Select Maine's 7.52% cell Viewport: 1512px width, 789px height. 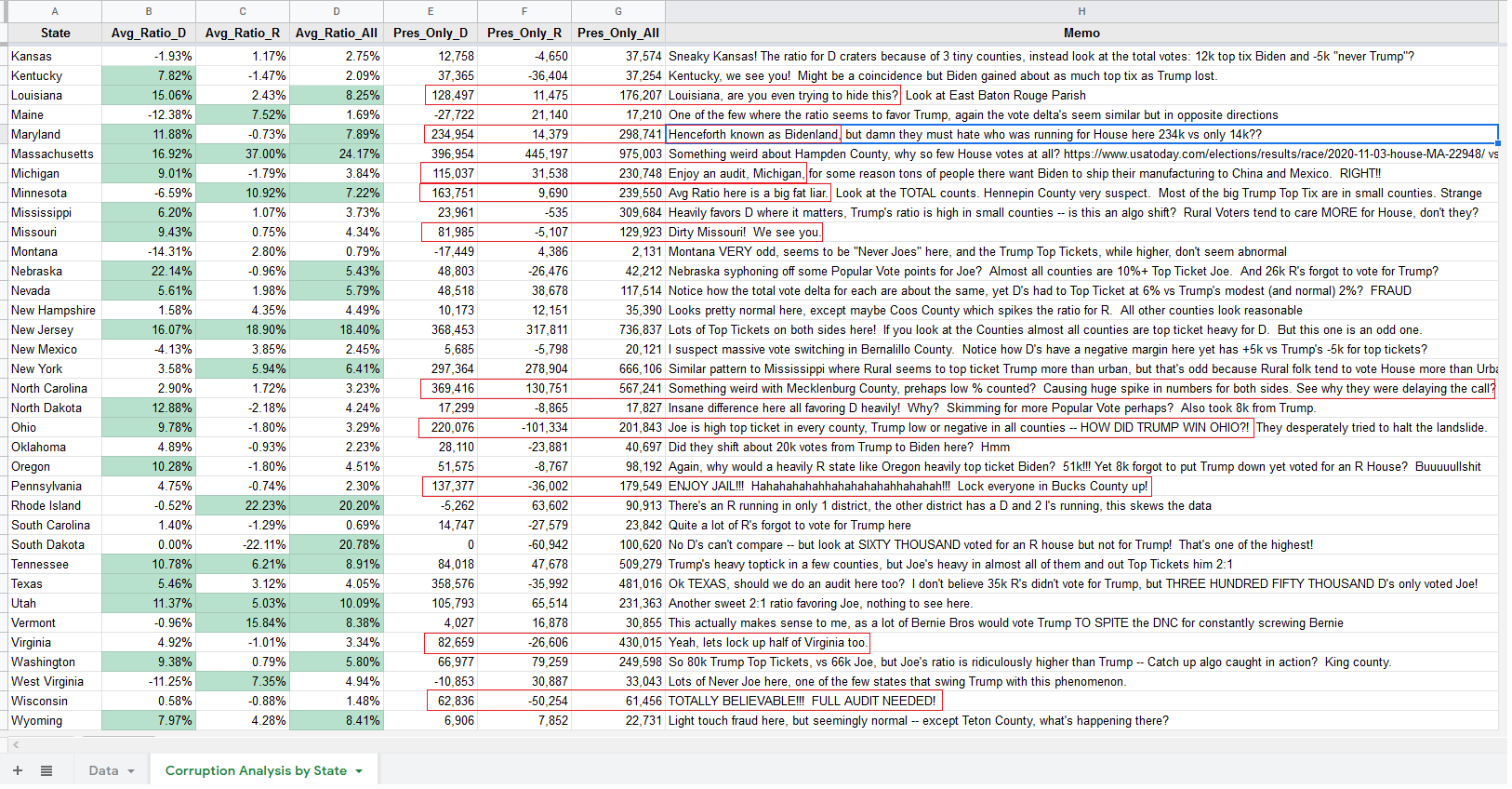coord(243,114)
